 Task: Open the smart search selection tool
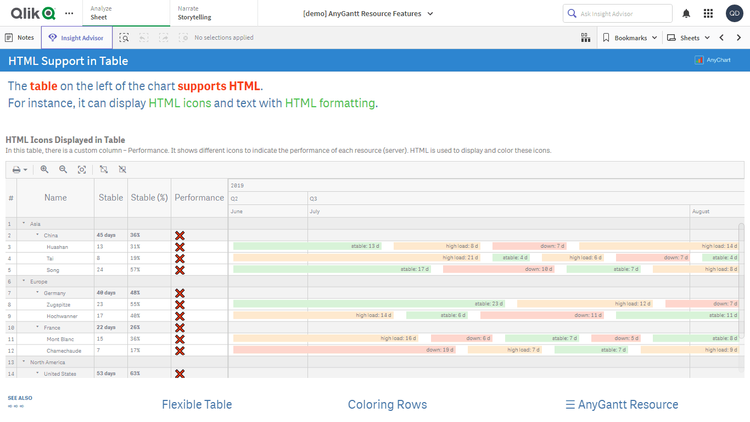[124, 37]
